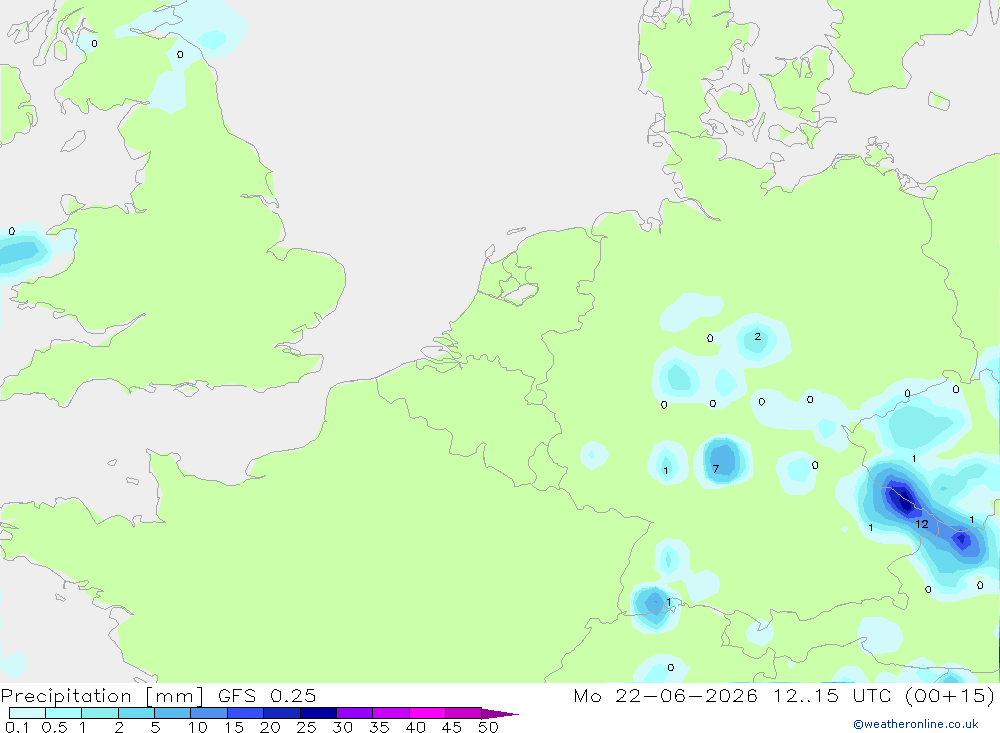Click the '12' precipitation value on the map
This screenshot has width=1000, height=733.
click(x=922, y=524)
